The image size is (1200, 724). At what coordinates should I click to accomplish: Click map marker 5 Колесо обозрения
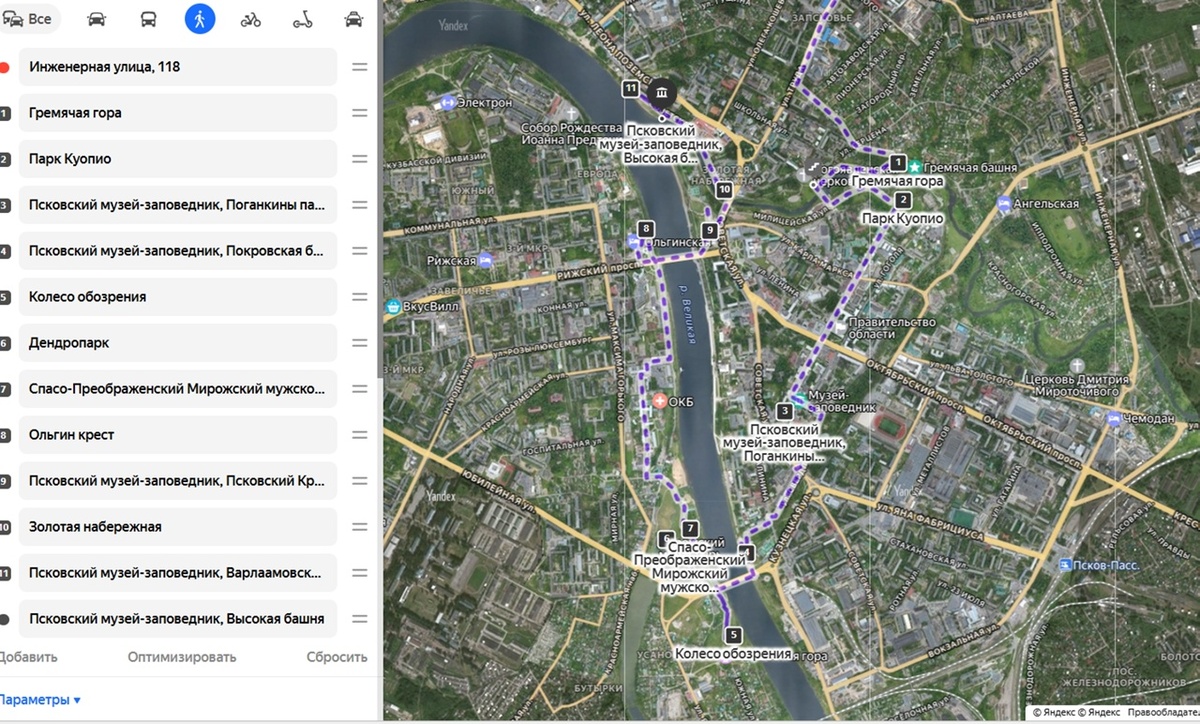(734, 634)
